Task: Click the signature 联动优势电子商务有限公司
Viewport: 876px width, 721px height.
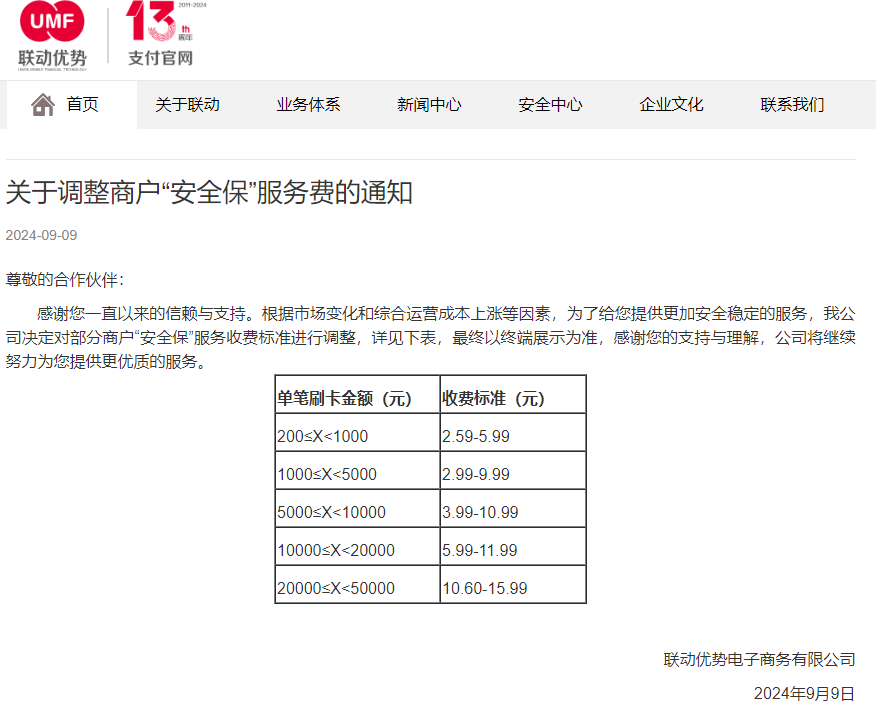Action: (759, 660)
